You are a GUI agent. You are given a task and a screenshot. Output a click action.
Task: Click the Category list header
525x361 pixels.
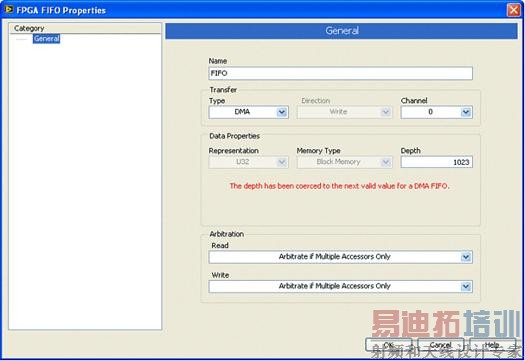point(85,28)
